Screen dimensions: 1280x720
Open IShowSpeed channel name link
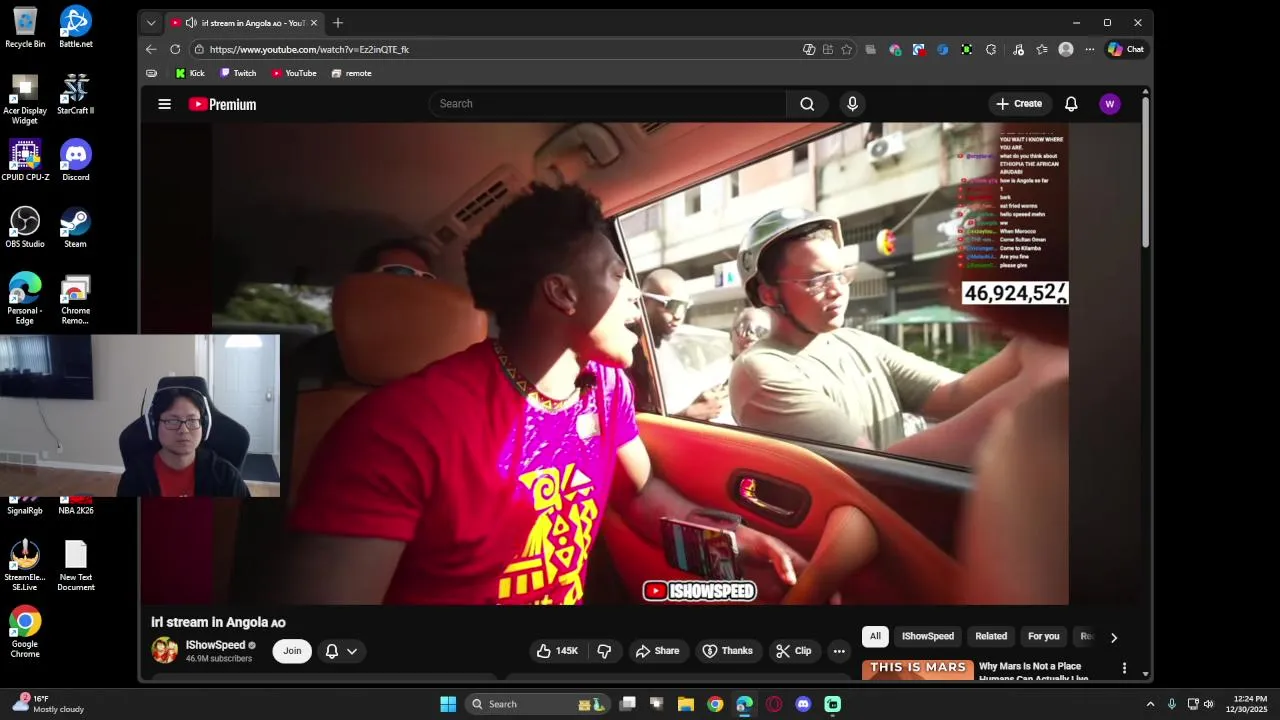tap(215, 645)
